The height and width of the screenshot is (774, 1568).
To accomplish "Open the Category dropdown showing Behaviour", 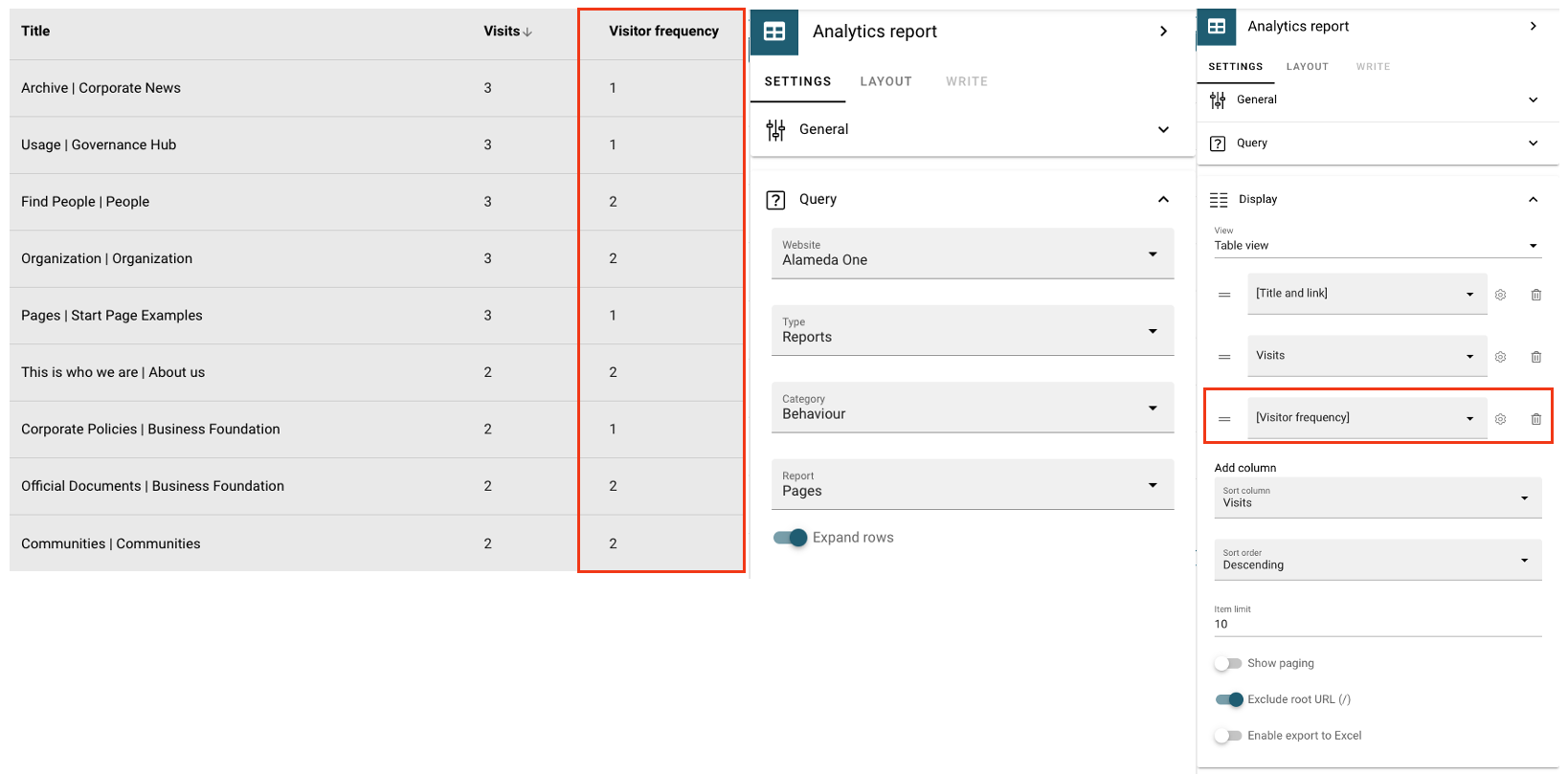I will 973,408.
